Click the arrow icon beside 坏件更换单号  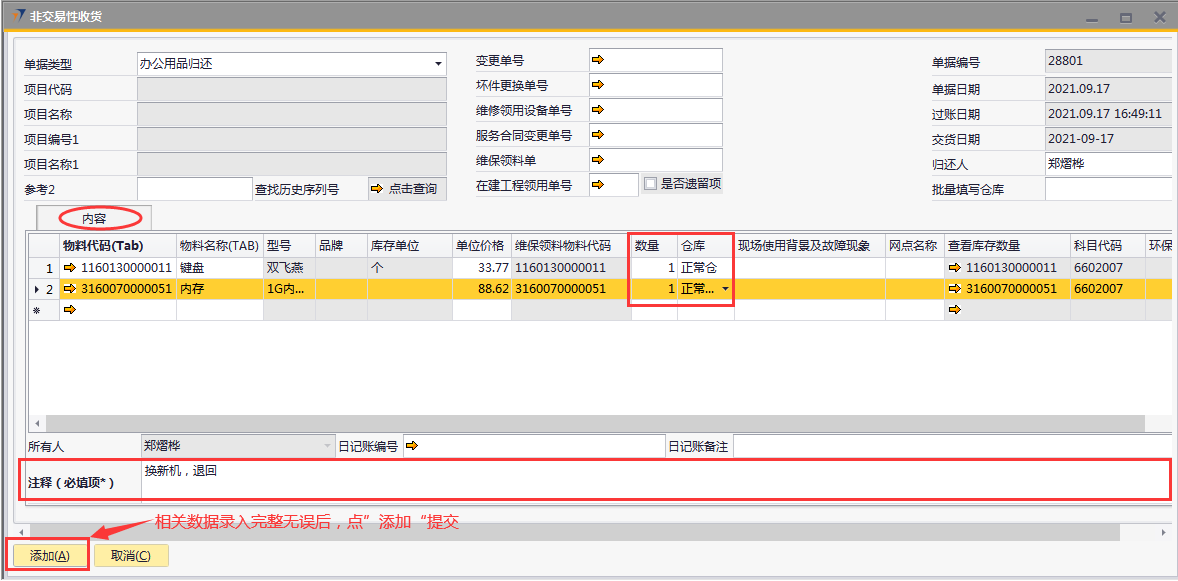pyautogui.click(x=598, y=85)
